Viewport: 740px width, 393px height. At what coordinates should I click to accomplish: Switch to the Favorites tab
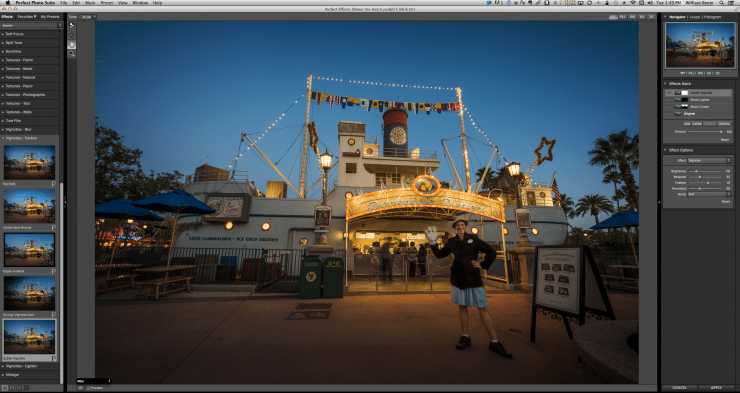pyautogui.click(x=26, y=17)
